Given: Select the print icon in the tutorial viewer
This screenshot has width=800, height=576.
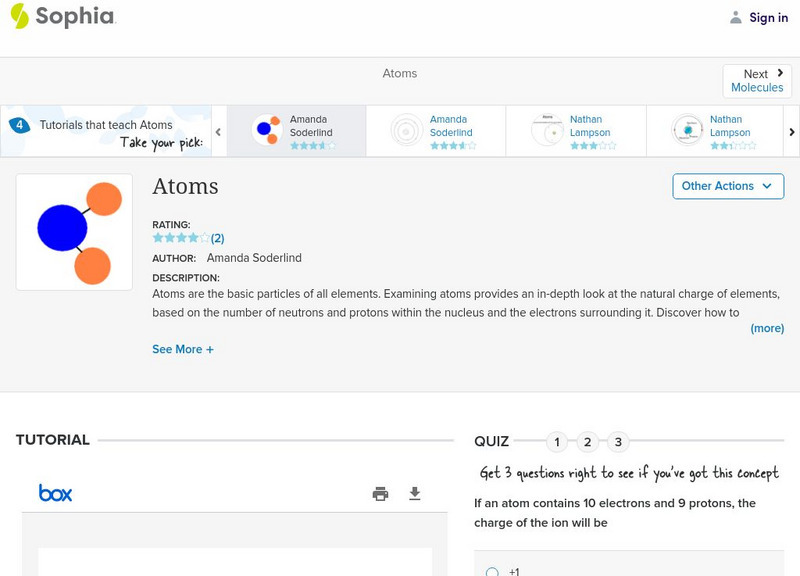Looking at the screenshot, I should point(380,493).
